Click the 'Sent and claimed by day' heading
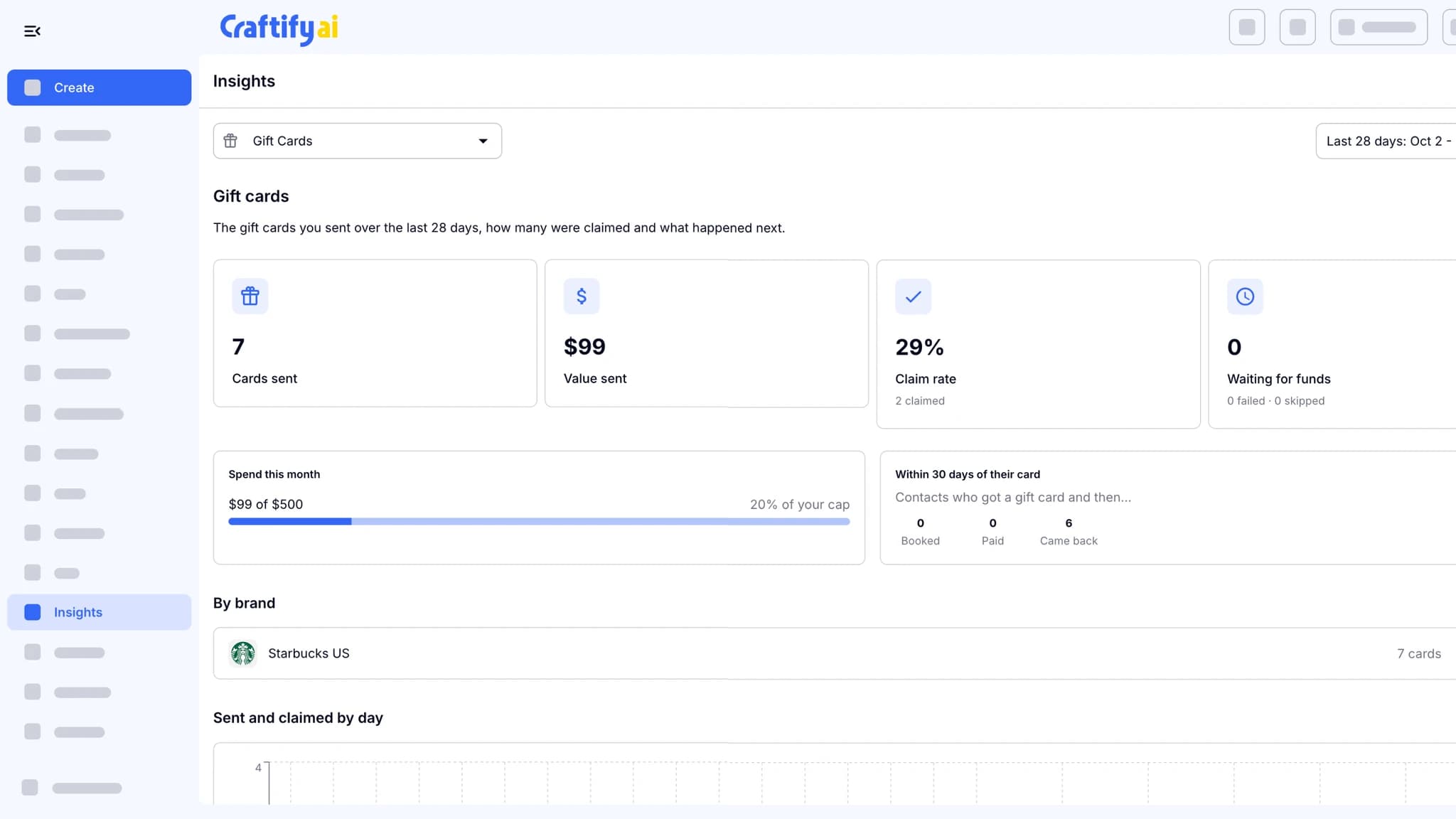The image size is (1456, 819). (298, 718)
